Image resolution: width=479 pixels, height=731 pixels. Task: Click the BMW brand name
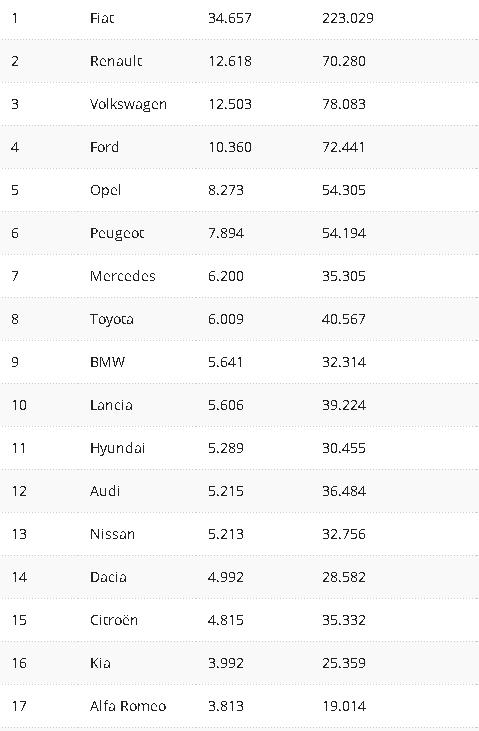pos(107,362)
